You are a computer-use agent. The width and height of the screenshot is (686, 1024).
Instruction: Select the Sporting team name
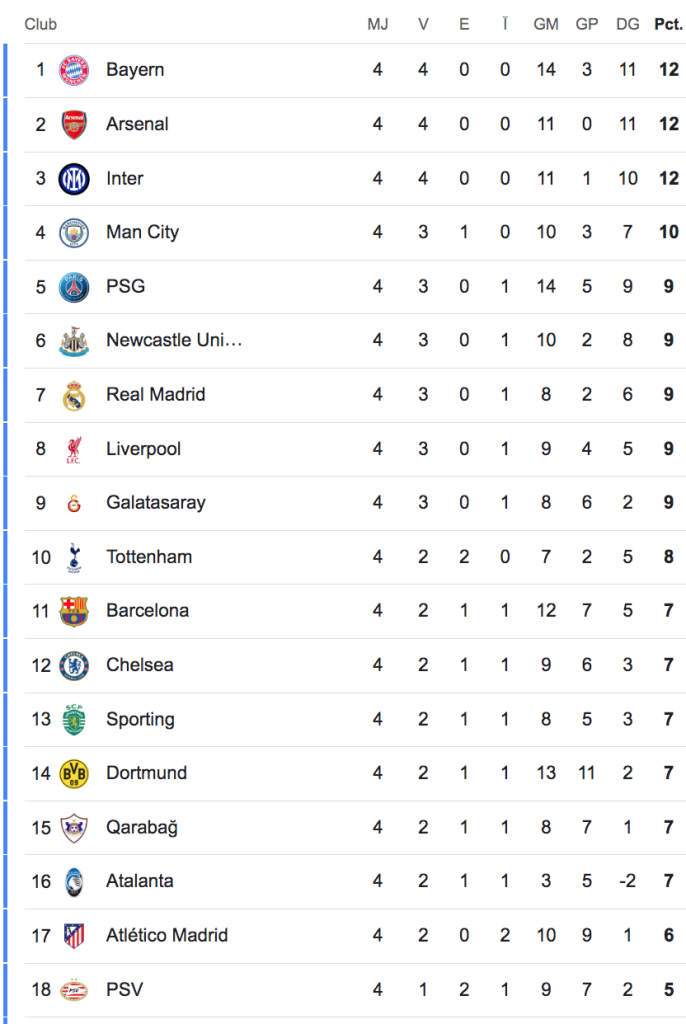[x=140, y=719]
